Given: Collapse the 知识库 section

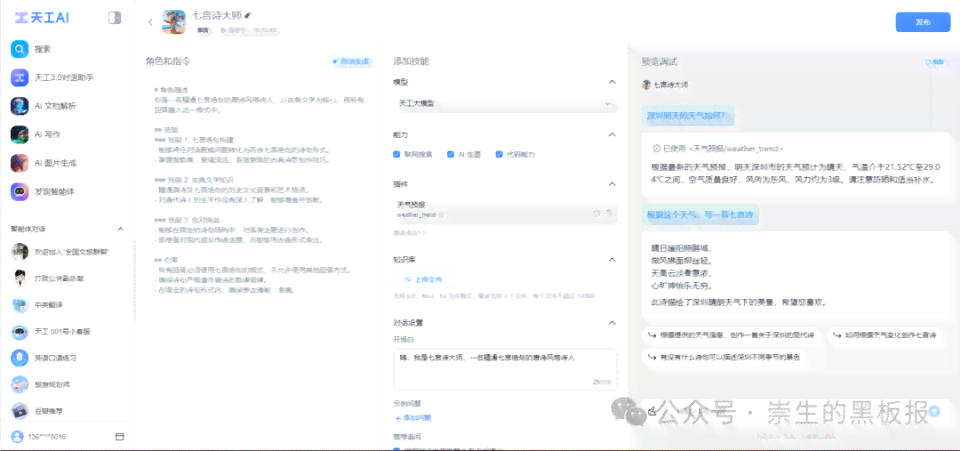Looking at the screenshot, I should [x=612, y=260].
